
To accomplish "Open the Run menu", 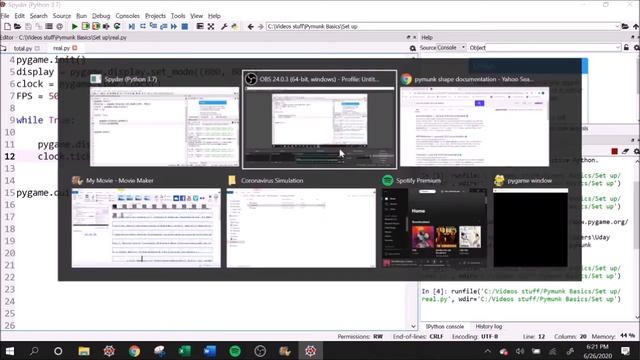I will [82, 16].
